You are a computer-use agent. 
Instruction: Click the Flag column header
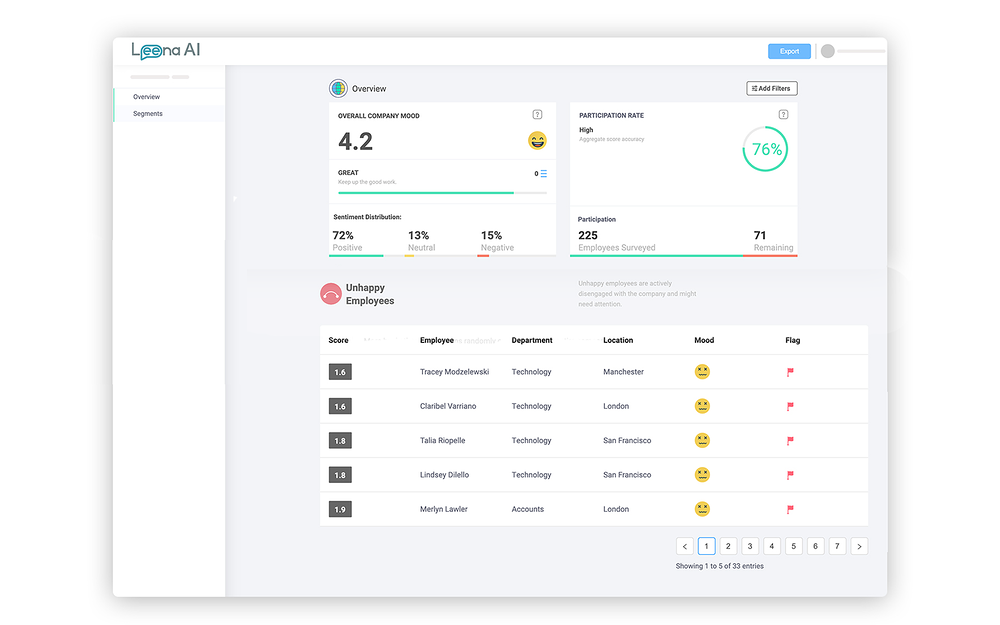pyautogui.click(x=793, y=341)
